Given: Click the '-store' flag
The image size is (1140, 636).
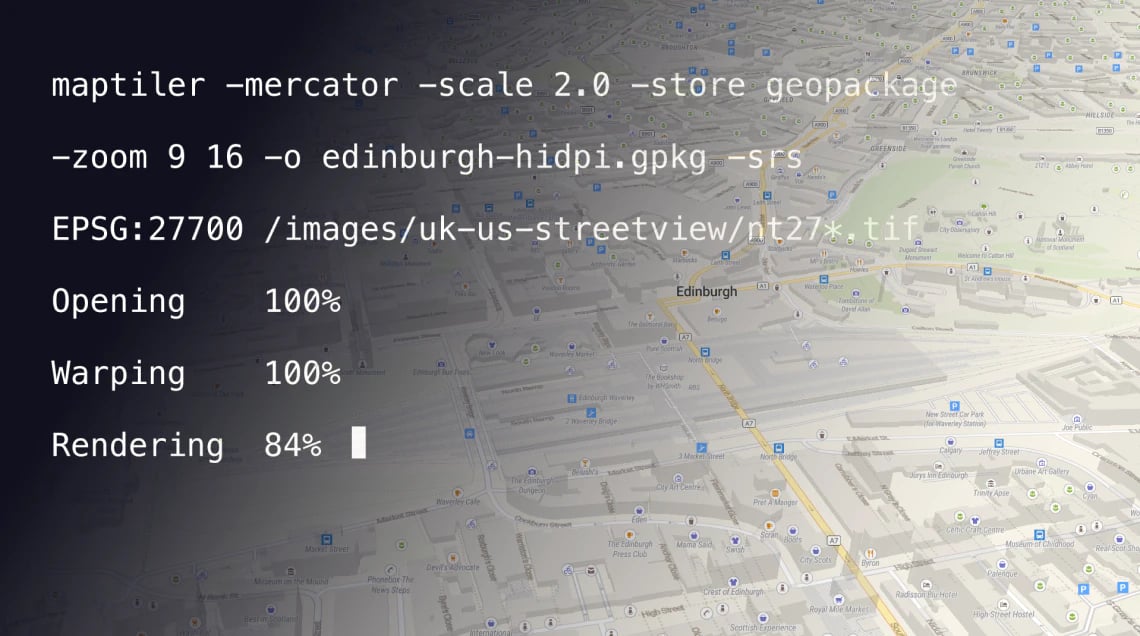Looking at the screenshot, I should 688,85.
